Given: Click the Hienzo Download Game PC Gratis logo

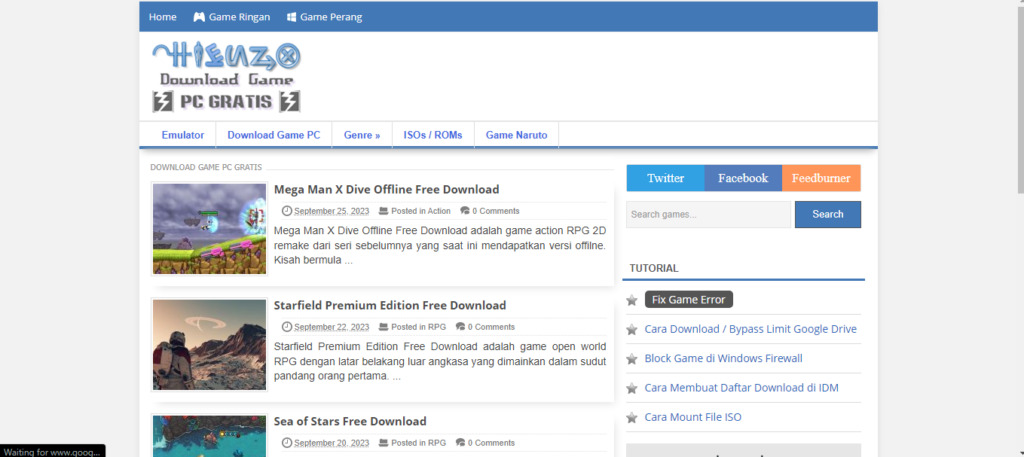Looking at the screenshot, I should [227, 78].
